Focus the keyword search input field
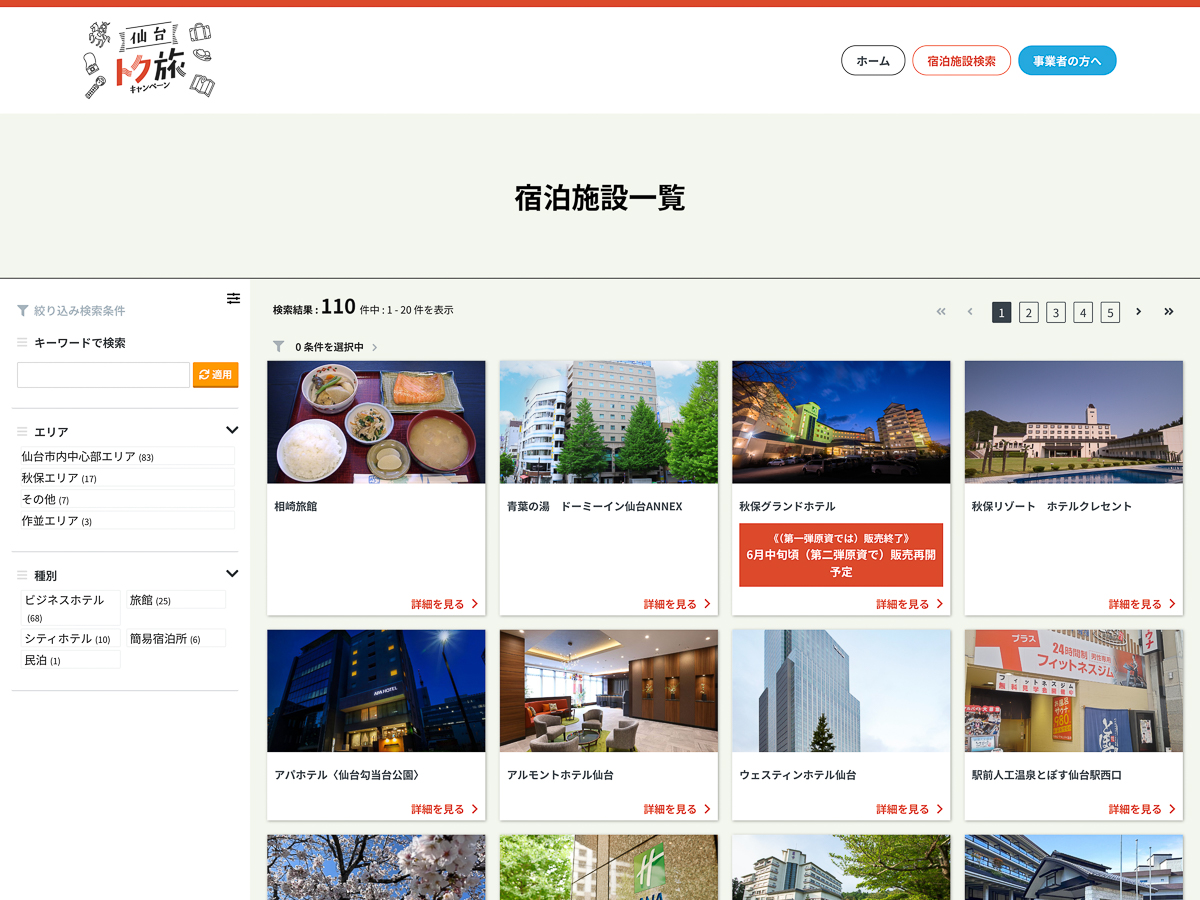The width and height of the screenshot is (1200, 900). 103,375
